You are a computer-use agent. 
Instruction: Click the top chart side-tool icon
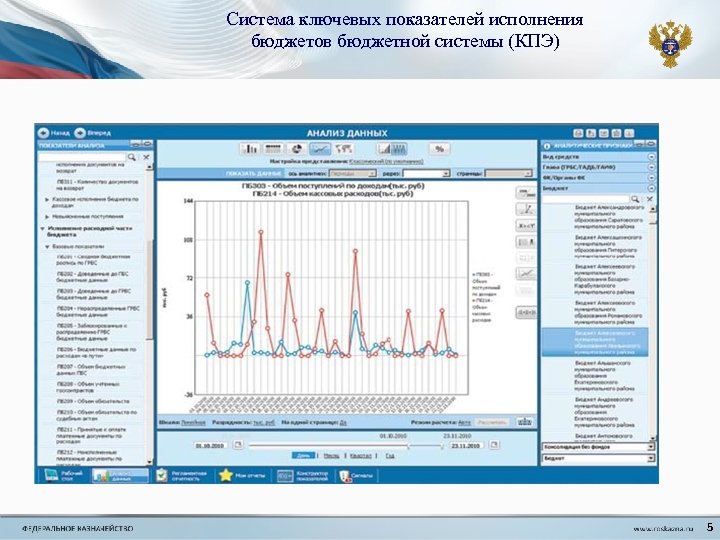526,192
